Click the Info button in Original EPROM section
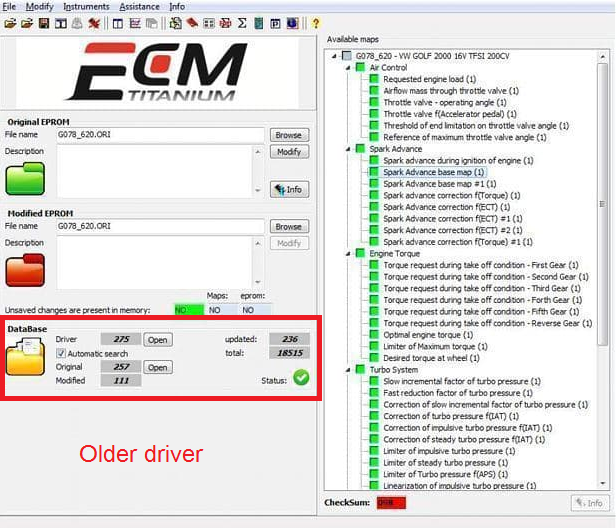 click(x=289, y=189)
